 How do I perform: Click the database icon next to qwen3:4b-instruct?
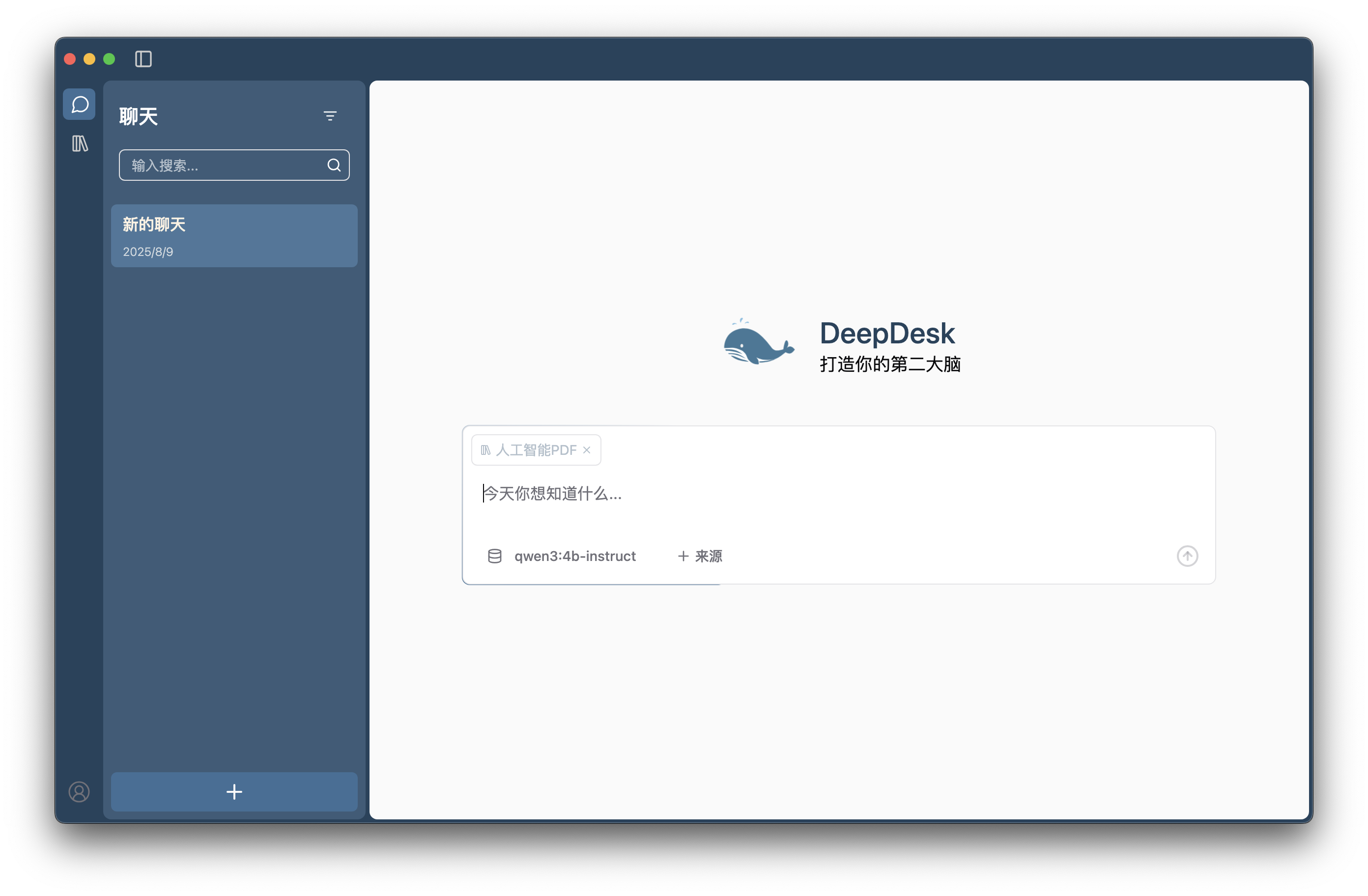pos(494,556)
